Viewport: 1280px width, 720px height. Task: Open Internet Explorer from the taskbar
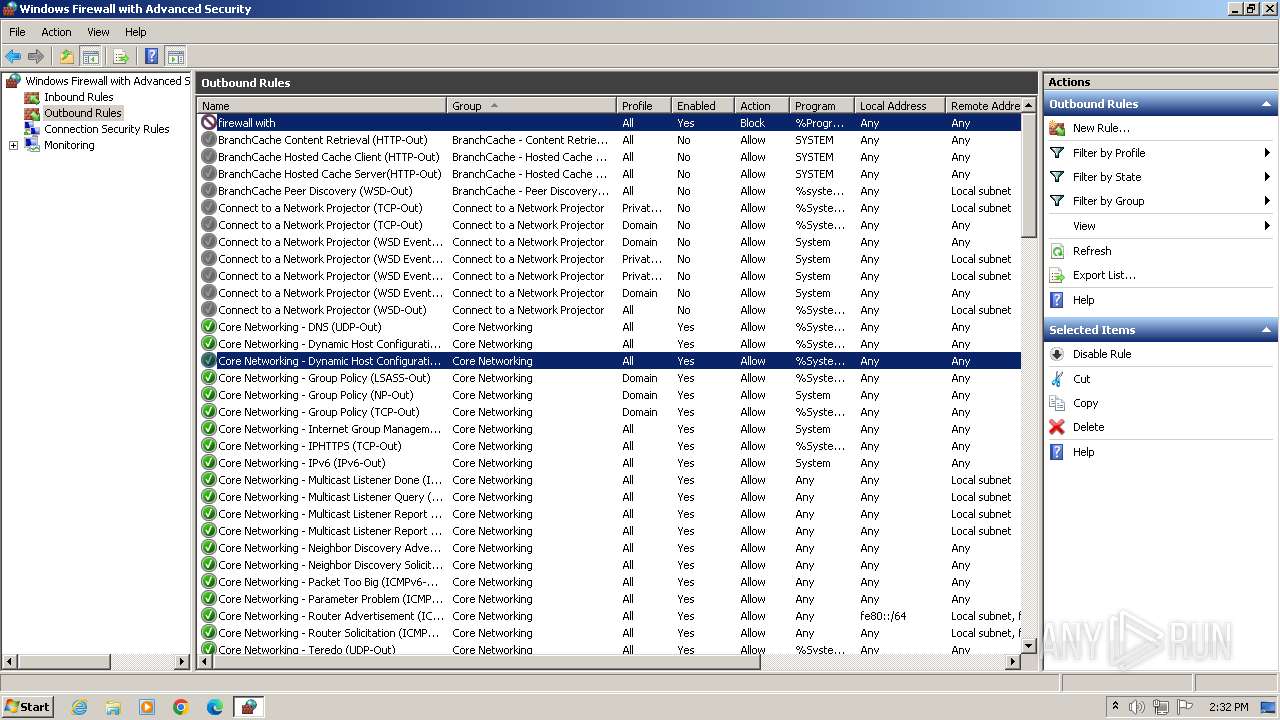coord(79,707)
